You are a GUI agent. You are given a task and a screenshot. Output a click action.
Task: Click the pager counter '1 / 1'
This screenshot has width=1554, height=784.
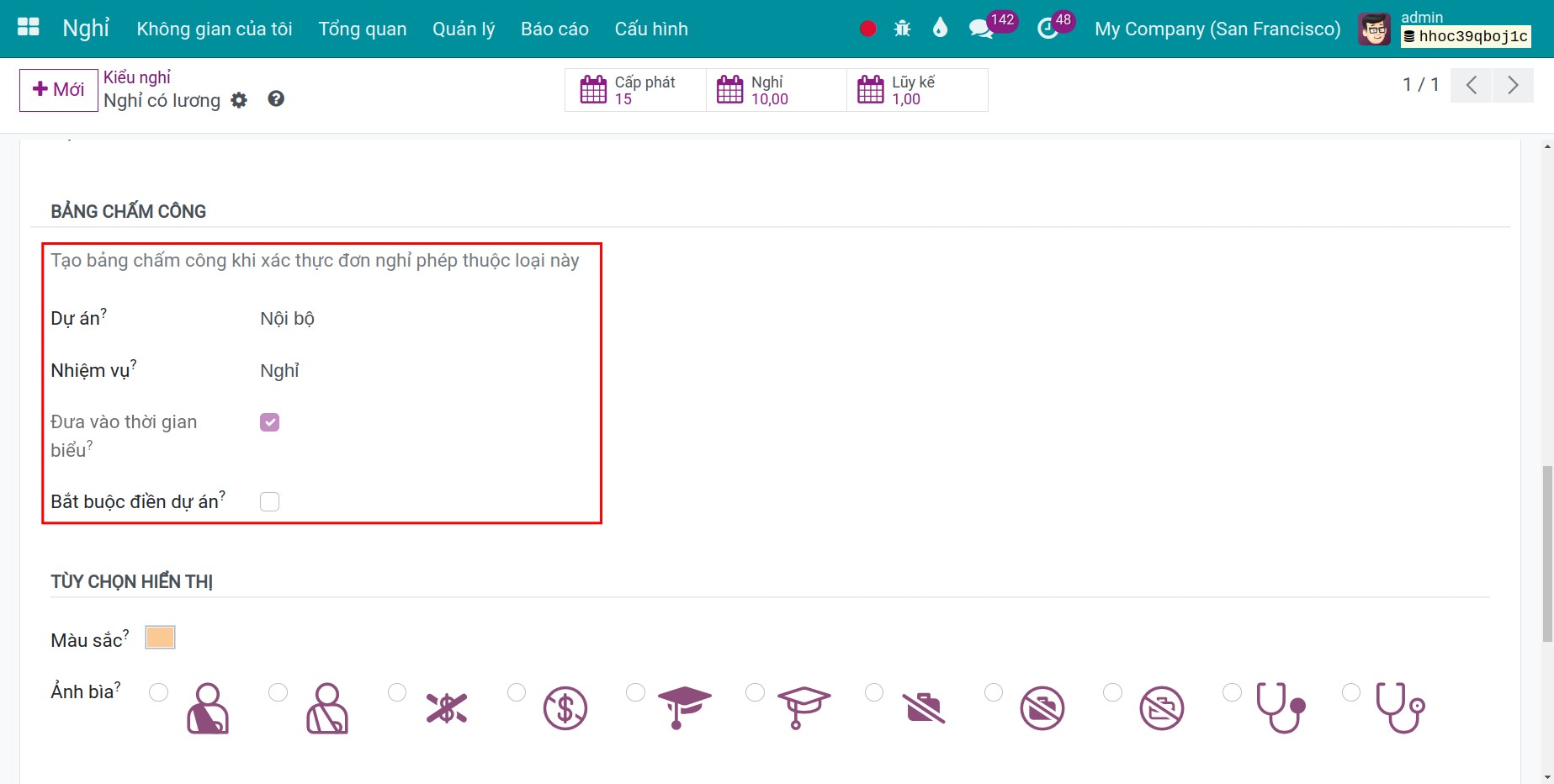(x=1421, y=85)
